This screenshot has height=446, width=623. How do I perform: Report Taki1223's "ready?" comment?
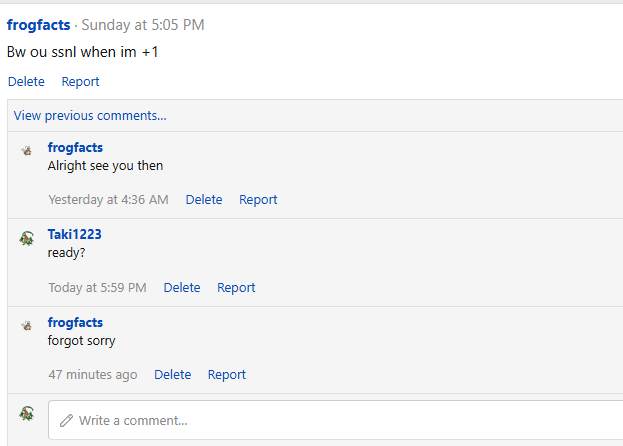pos(236,288)
